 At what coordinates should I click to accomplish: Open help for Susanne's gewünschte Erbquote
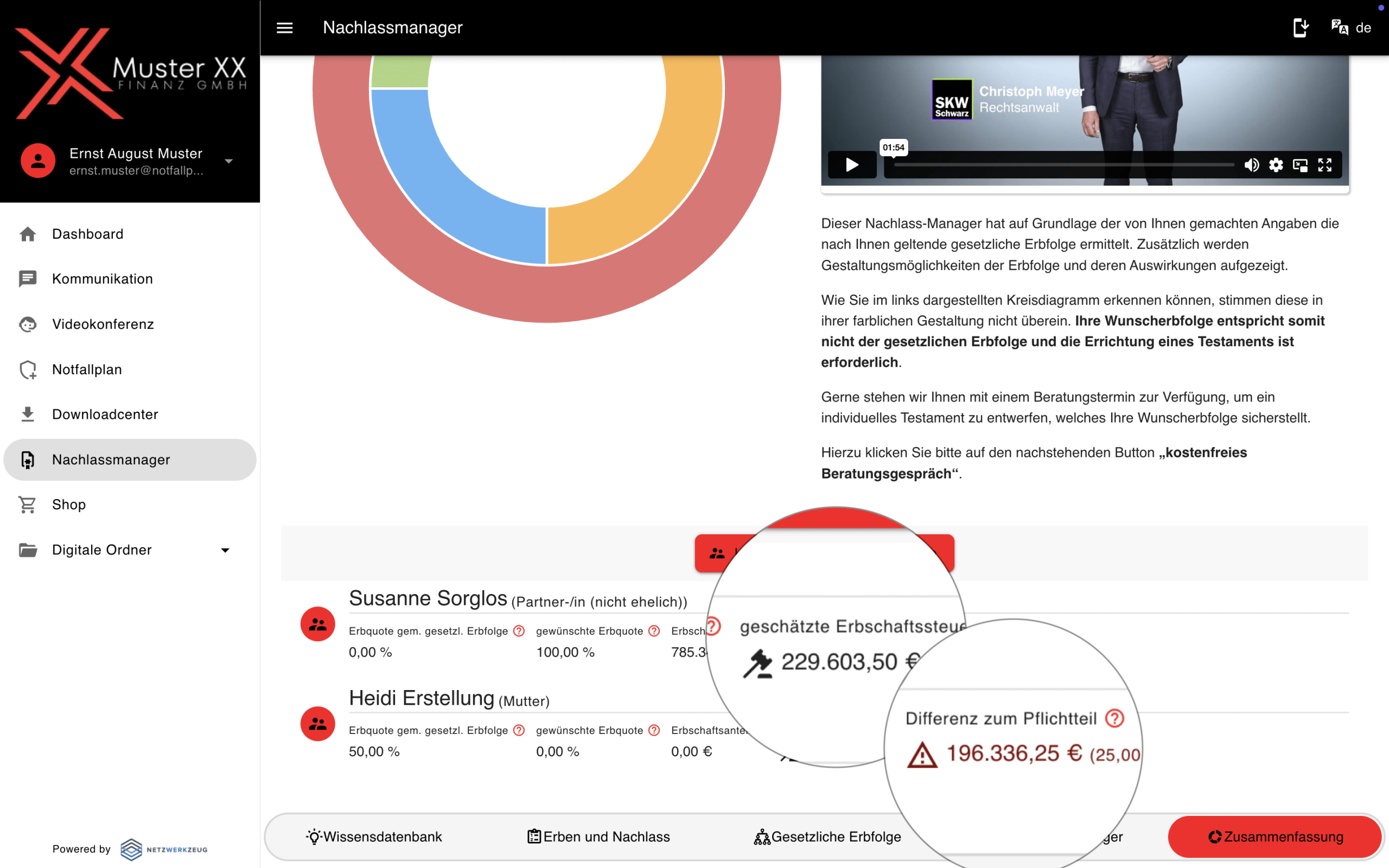[x=654, y=631]
